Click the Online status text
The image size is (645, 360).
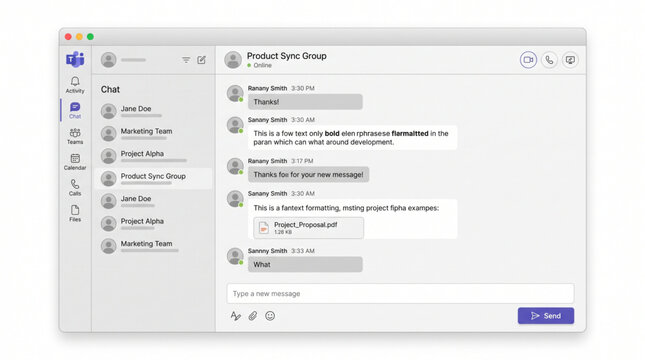coord(262,65)
